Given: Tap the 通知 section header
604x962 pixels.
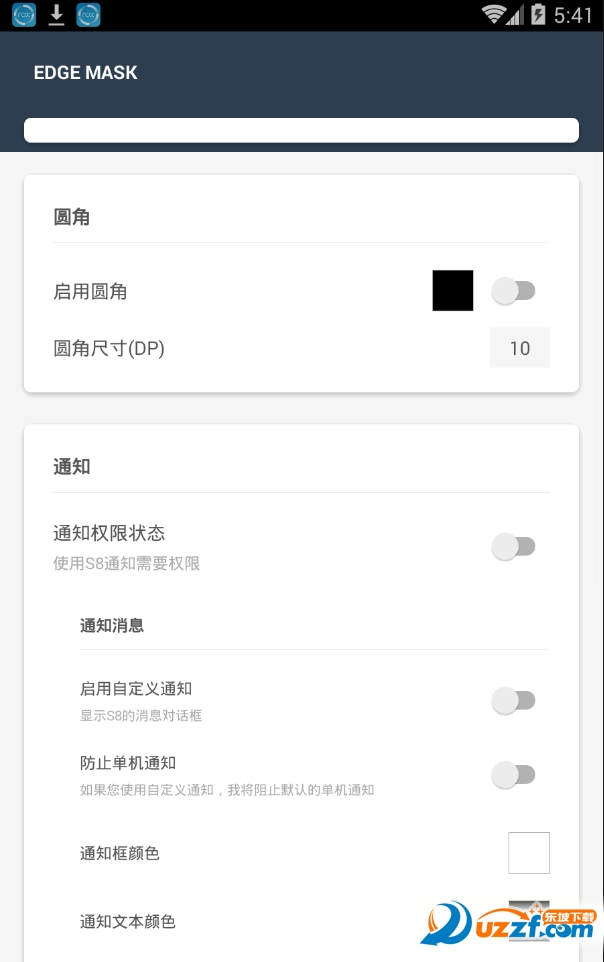Looking at the screenshot, I should pyautogui.click(x=72, y=467).
